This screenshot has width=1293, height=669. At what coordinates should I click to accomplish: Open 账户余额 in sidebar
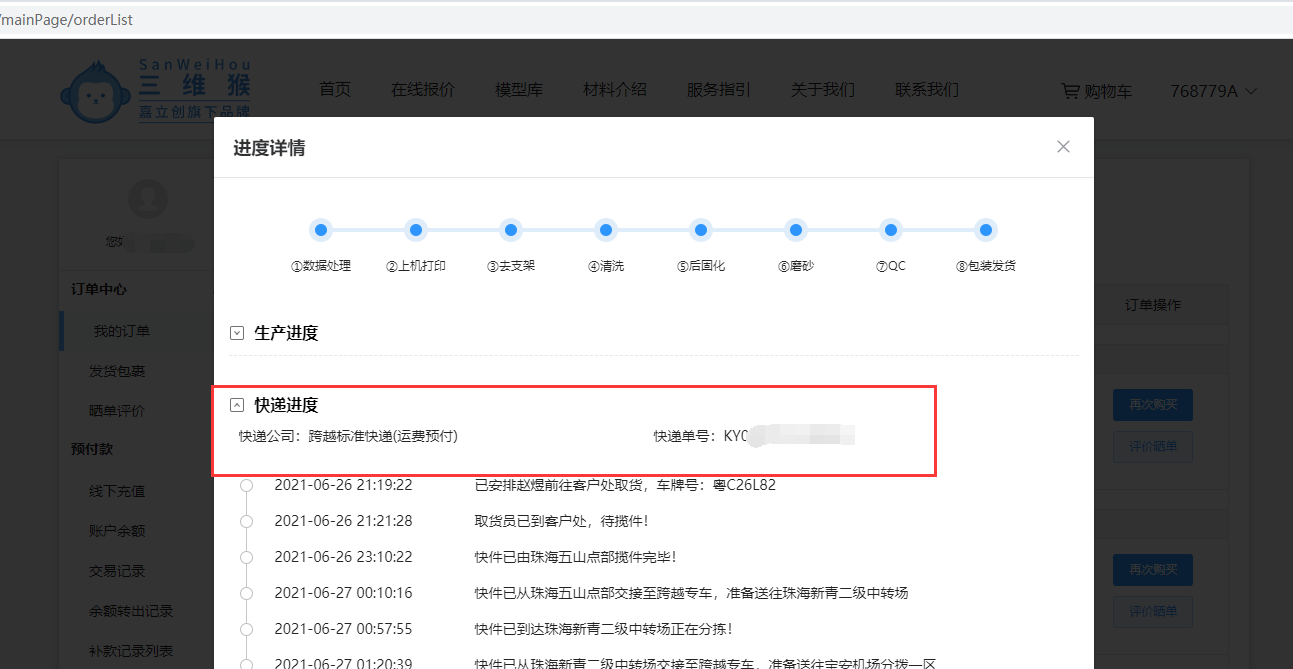coord(117,531)
